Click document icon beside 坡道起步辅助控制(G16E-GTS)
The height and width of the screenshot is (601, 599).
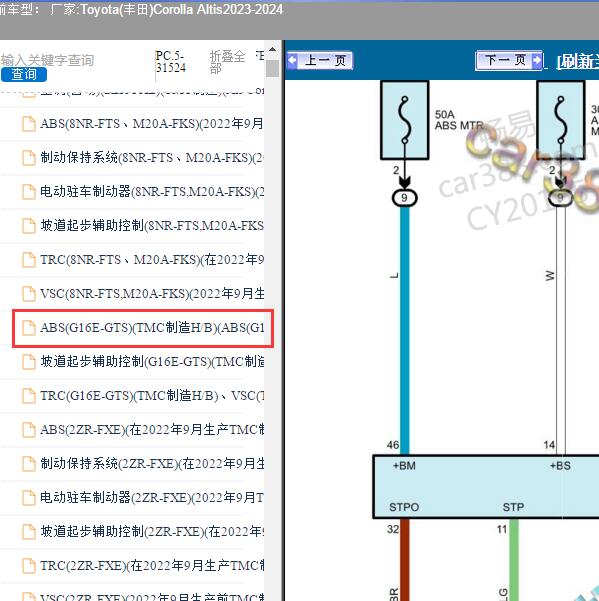click(29, 362)
